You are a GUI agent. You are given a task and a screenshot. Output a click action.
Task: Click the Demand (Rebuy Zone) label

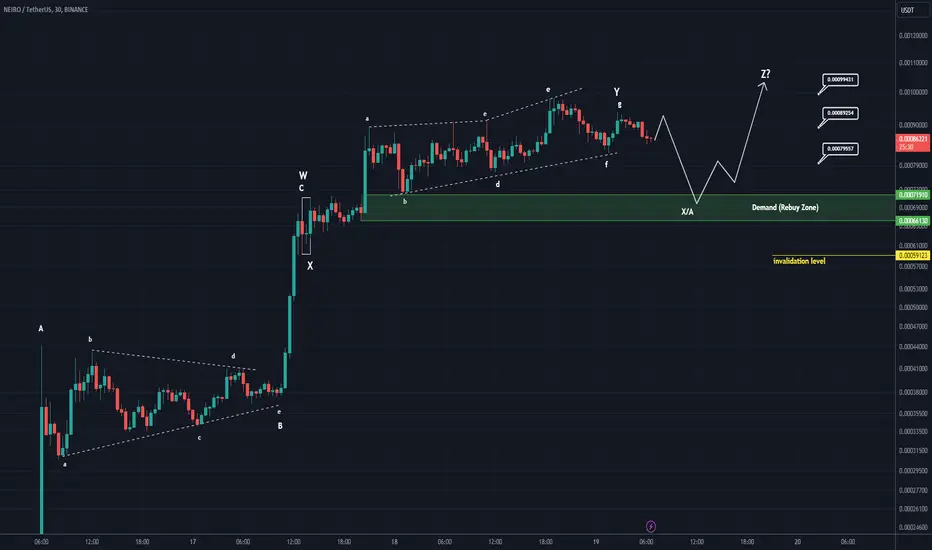coord(785,208)
